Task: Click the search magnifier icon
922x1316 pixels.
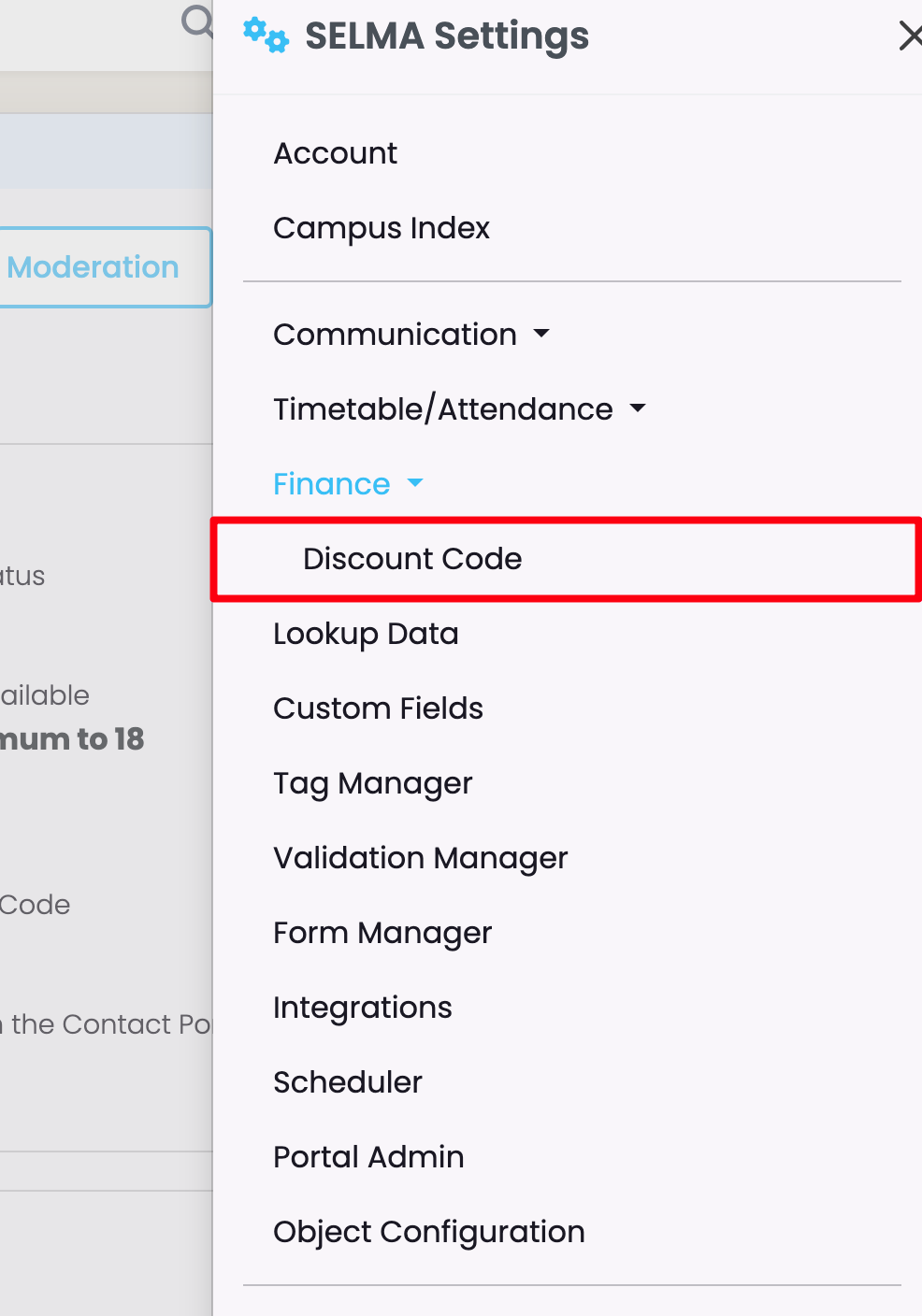Action: (197, 21)
